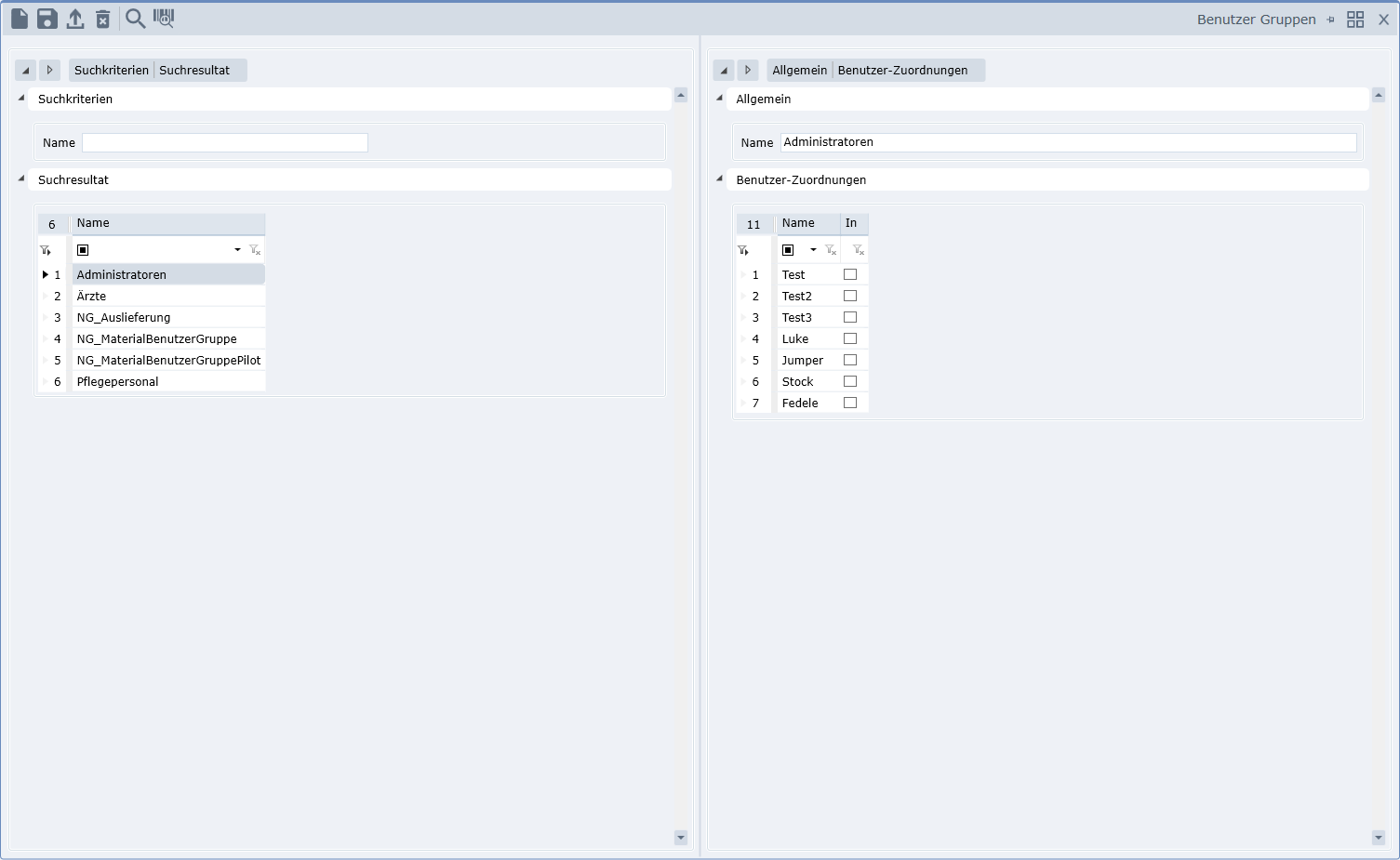
Task: Collapse the Allgemein section with its triangle
Action: click(x=719, y=98)
